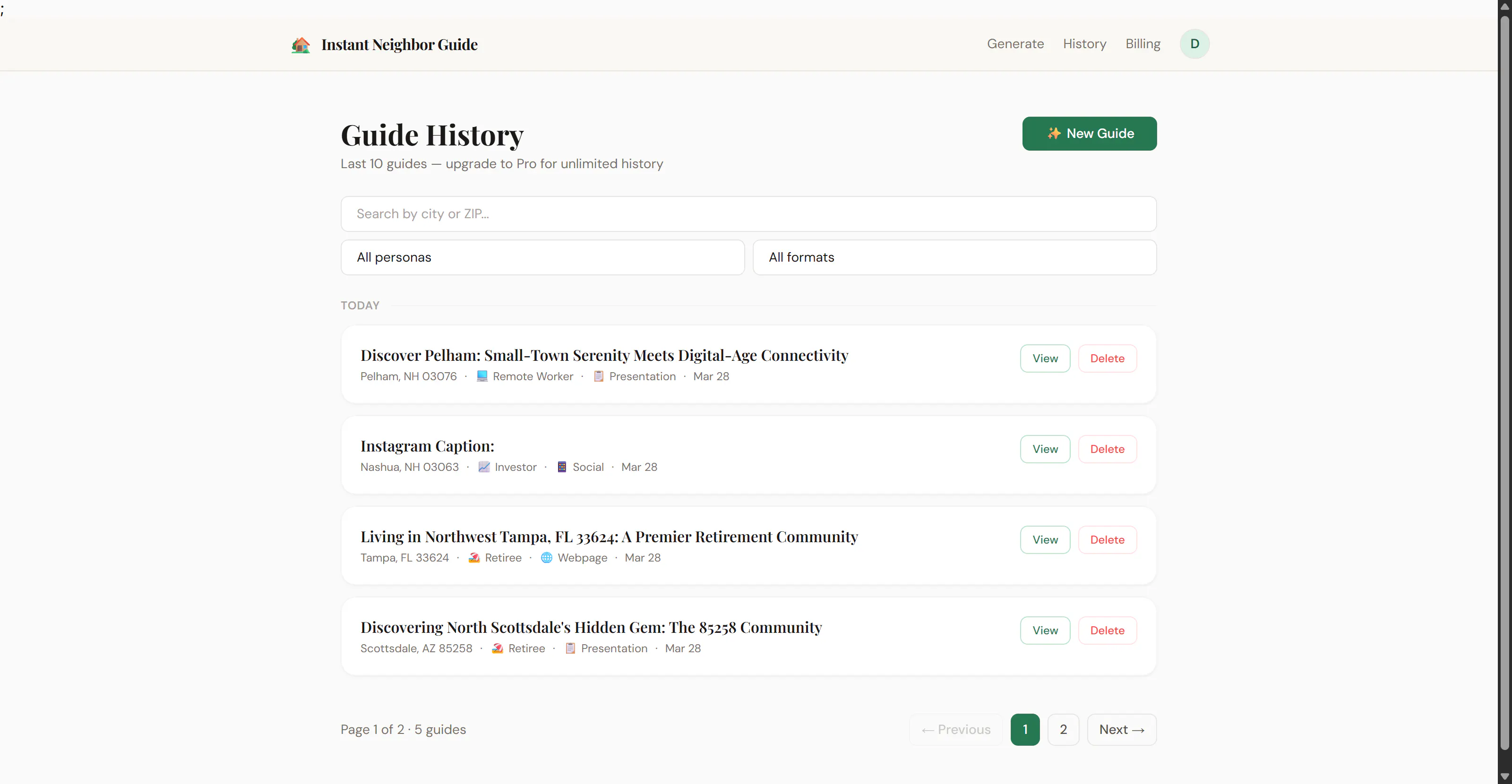1512x784 pixels.
Task: Click the Social phone icon
Action: (x=562, y=467)
